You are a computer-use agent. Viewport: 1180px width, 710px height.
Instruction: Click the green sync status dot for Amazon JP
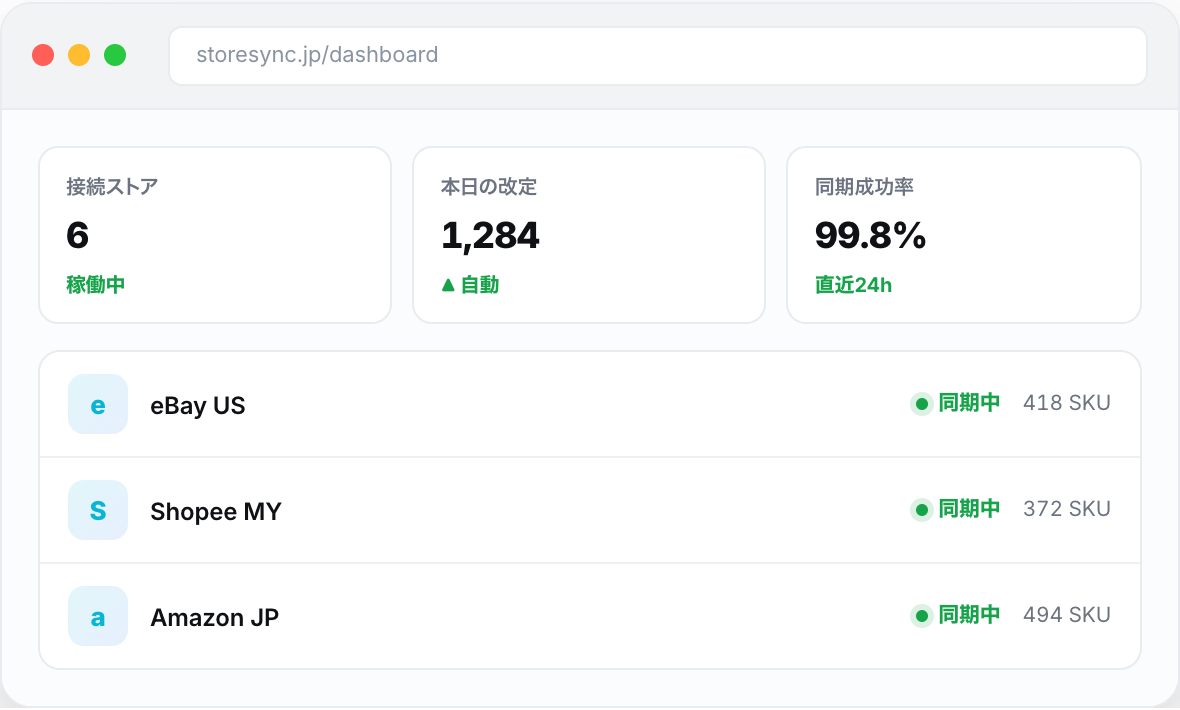click(922, 617)
